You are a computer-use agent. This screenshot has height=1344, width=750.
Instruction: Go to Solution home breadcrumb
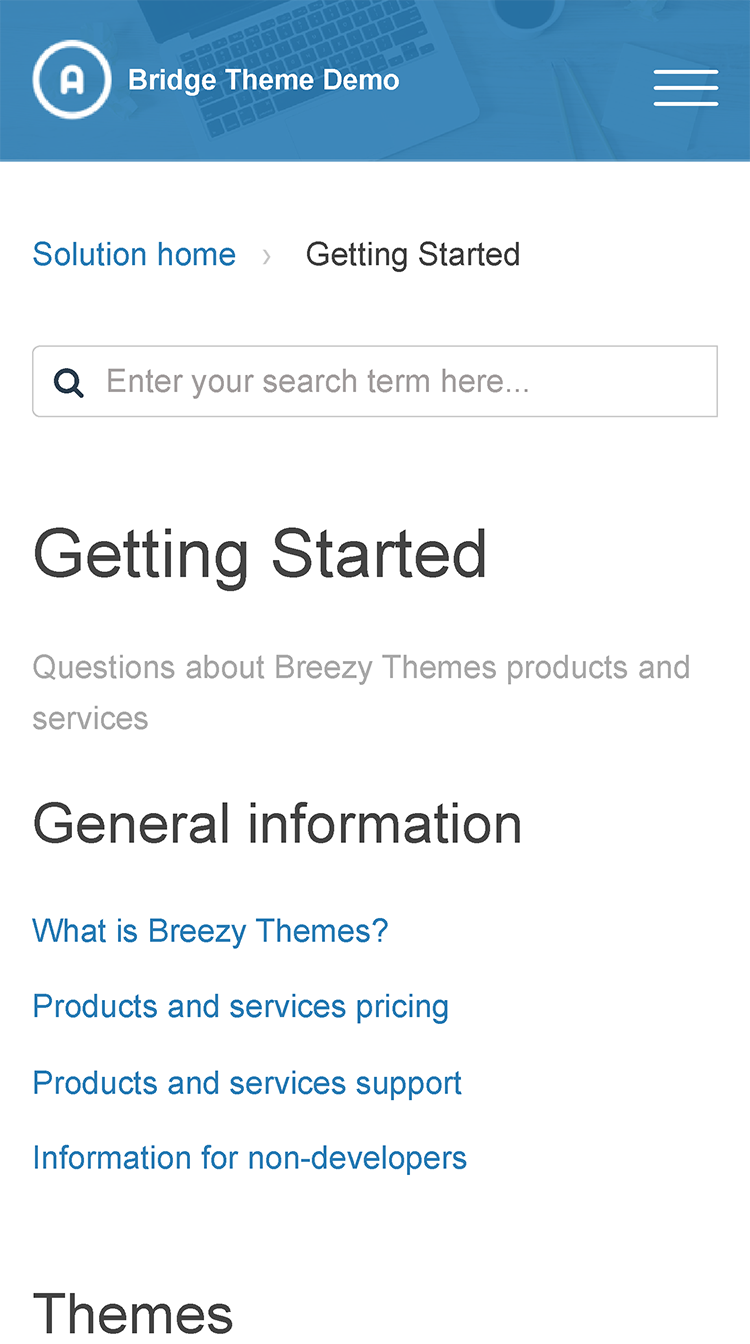pyautogui.click(x=134, y=254)
